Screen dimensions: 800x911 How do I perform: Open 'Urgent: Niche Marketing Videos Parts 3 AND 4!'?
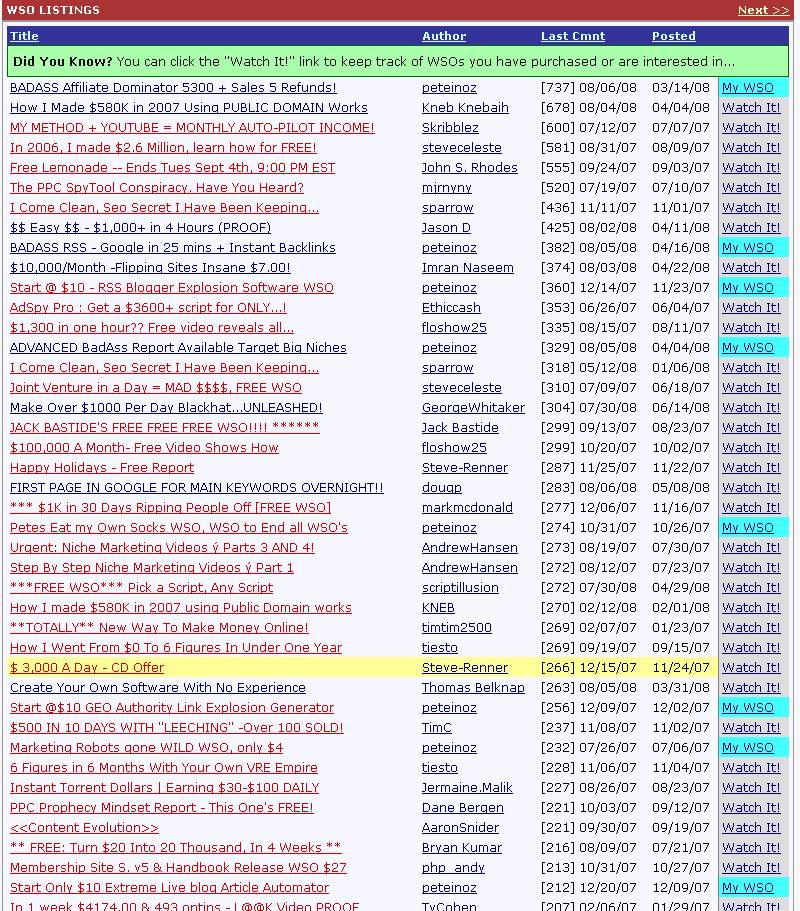pyautogui.click(x=162, y=548)
